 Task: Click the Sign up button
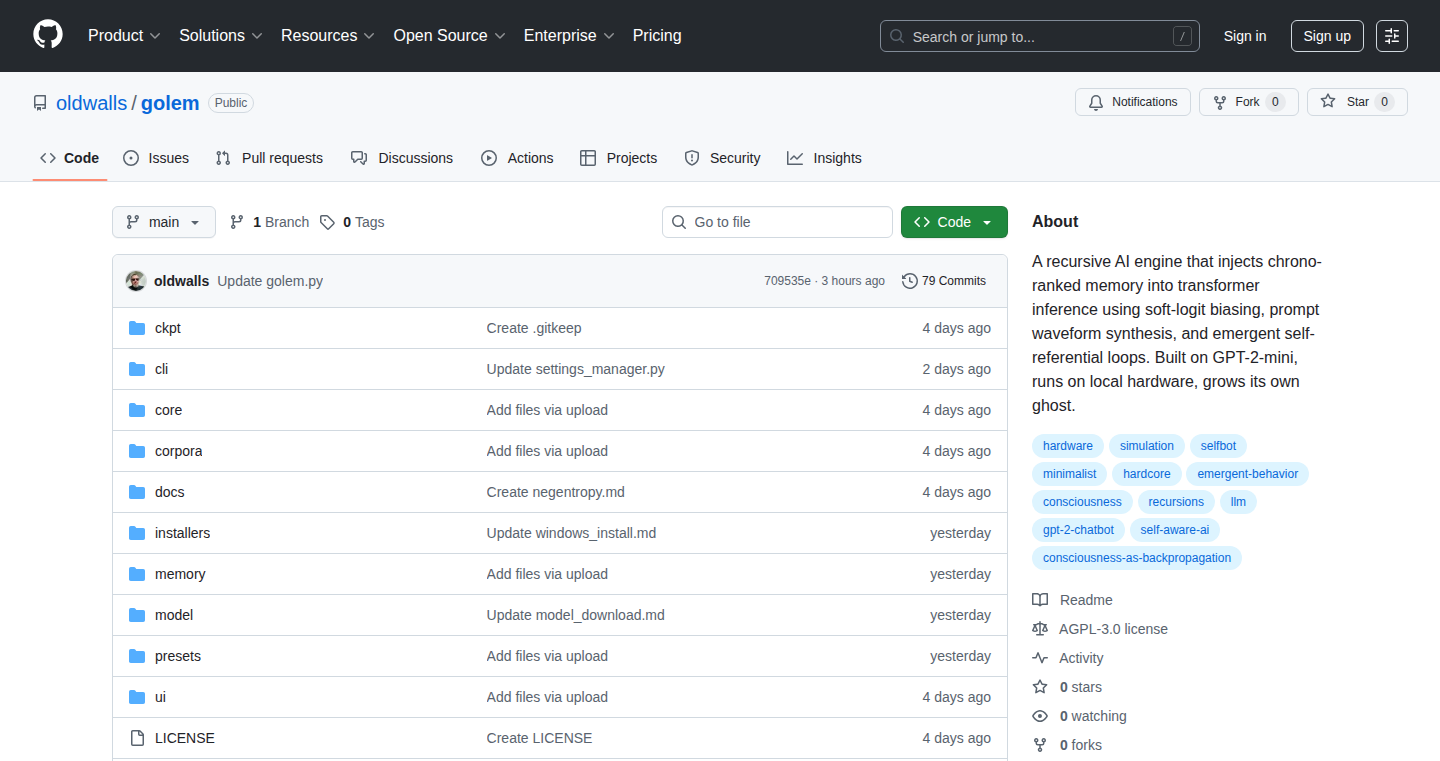tap(1327, 36)
